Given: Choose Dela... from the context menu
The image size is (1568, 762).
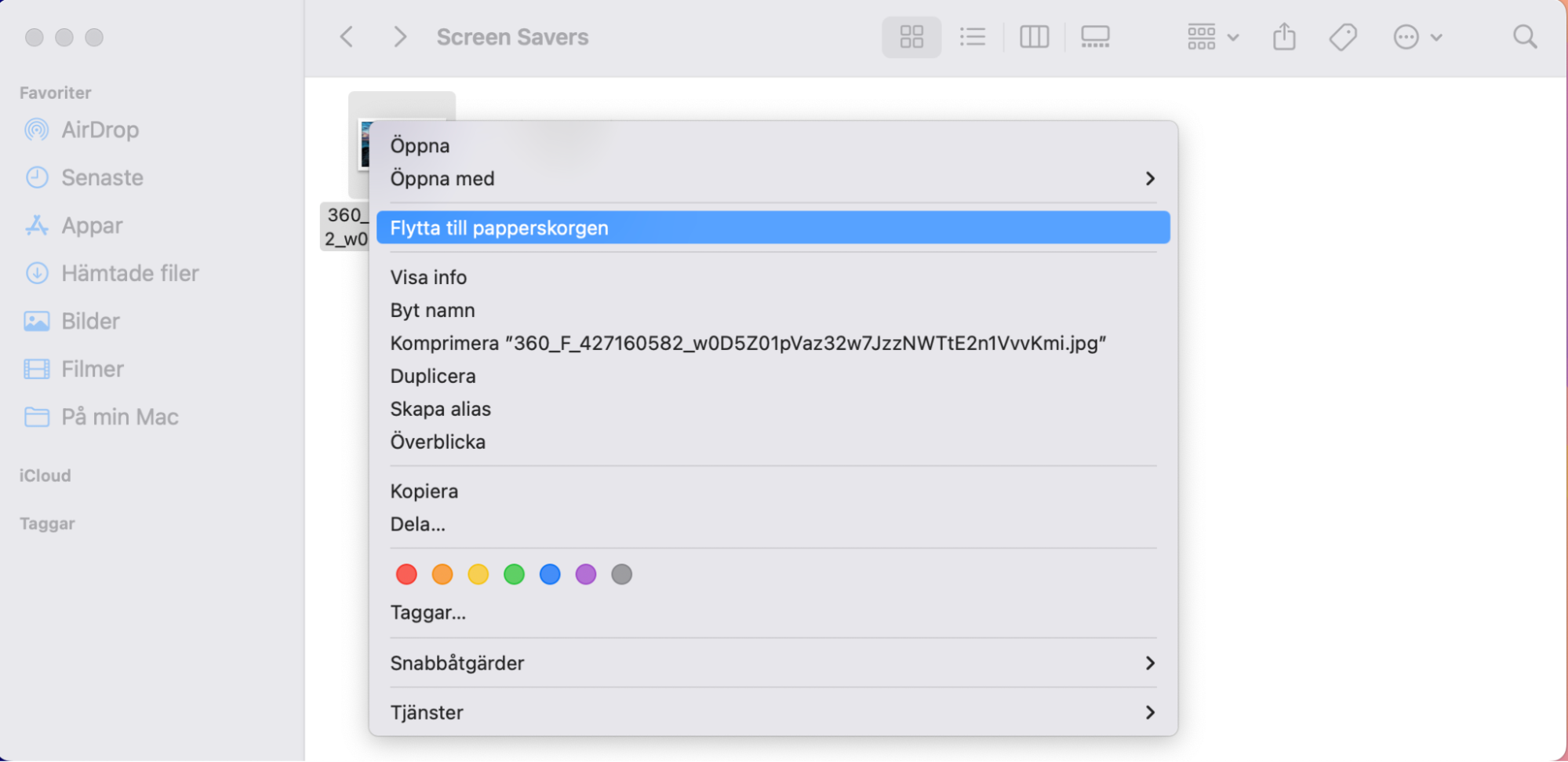Looking at the screenshot, I should [773, 524].
